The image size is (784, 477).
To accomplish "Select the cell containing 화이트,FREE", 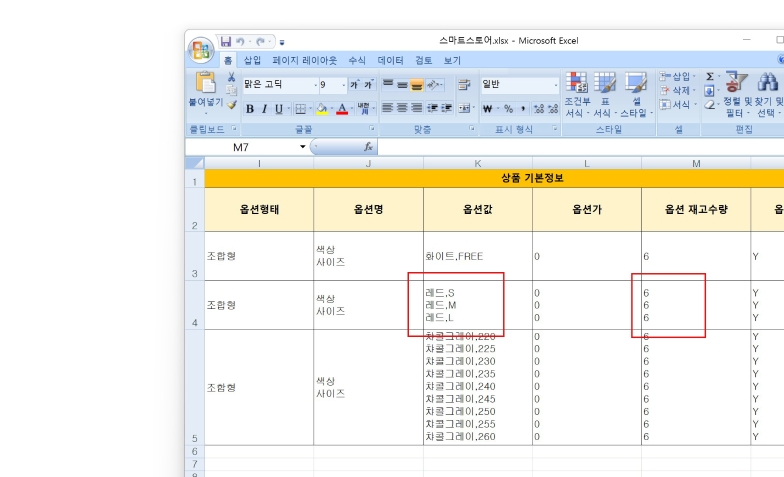I will click(x=477, y=257).
